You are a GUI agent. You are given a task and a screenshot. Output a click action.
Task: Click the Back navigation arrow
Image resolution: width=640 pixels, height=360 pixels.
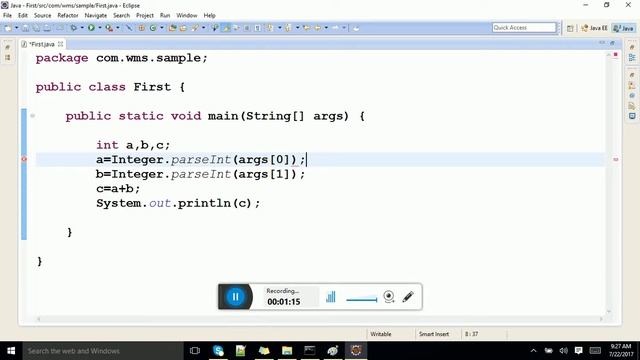[x=317, y=28]
